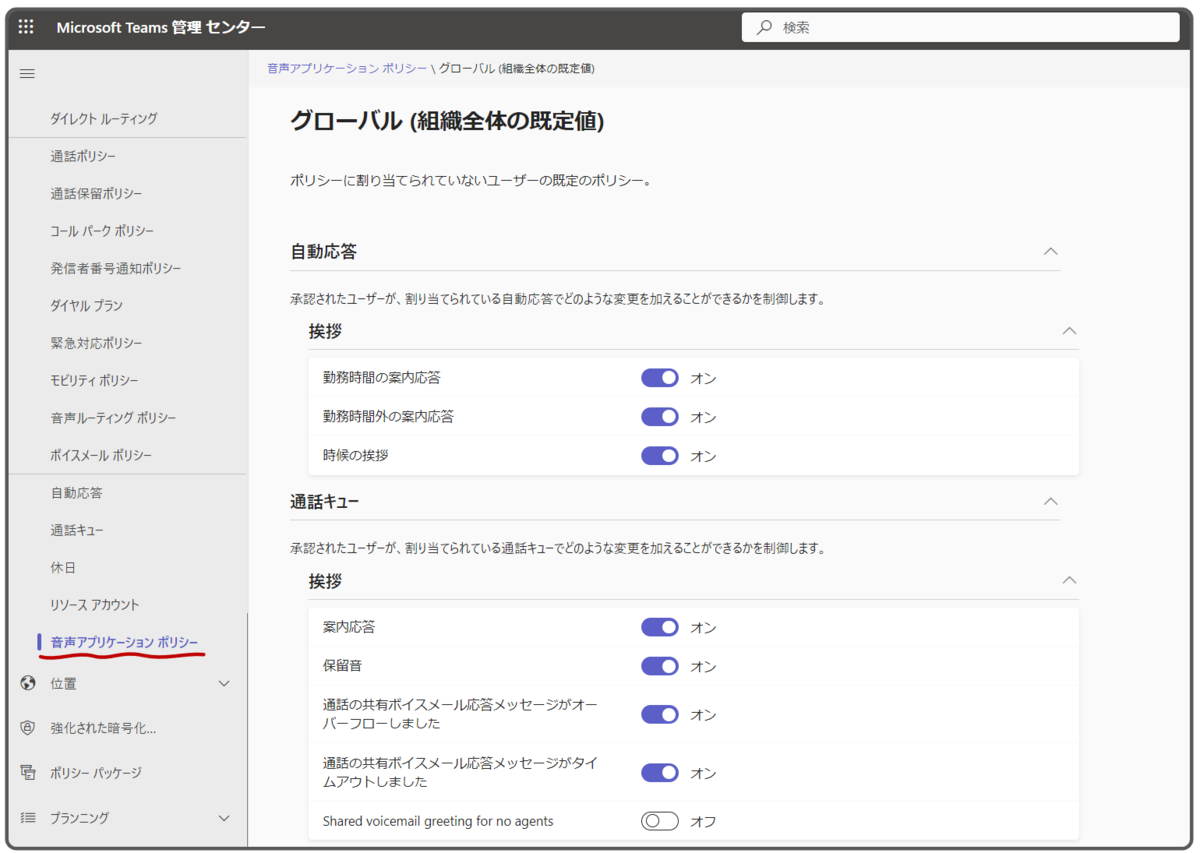Enable Shared voicemail greeting for no agents

point(660,821)
